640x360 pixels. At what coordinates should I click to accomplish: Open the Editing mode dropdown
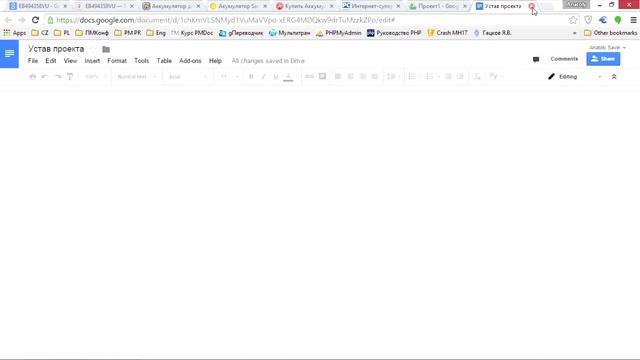coord(574,77)
